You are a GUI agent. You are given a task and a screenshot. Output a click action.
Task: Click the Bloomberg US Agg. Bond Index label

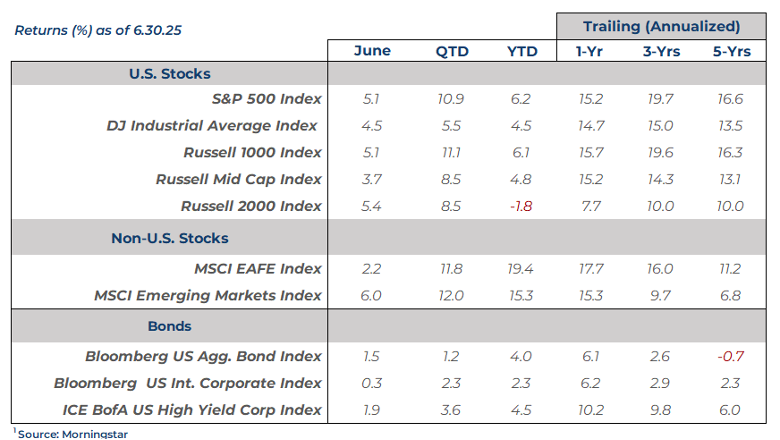[x=203, y=356]
